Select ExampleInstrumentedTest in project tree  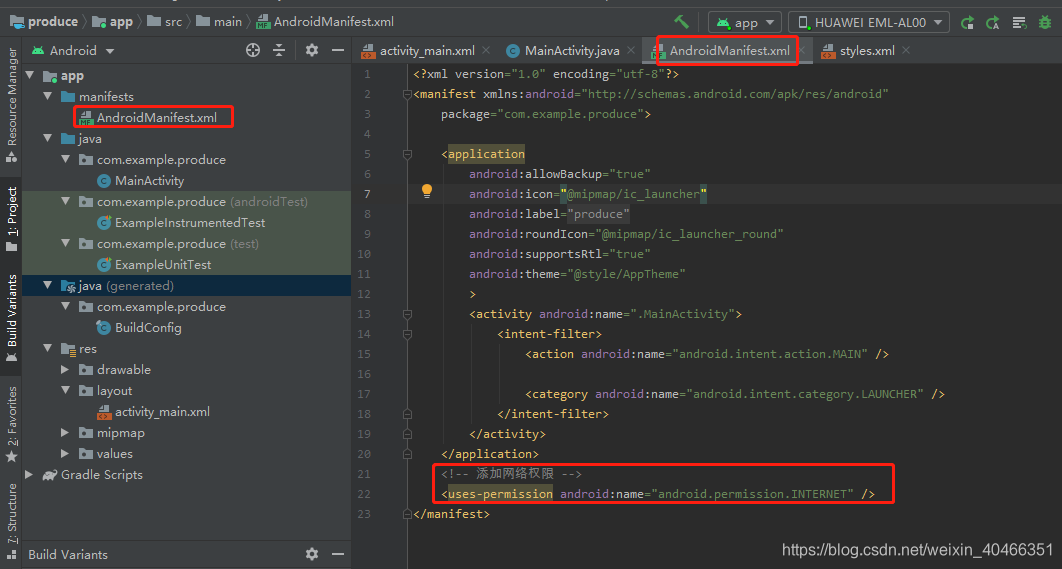tap(190, 222)
